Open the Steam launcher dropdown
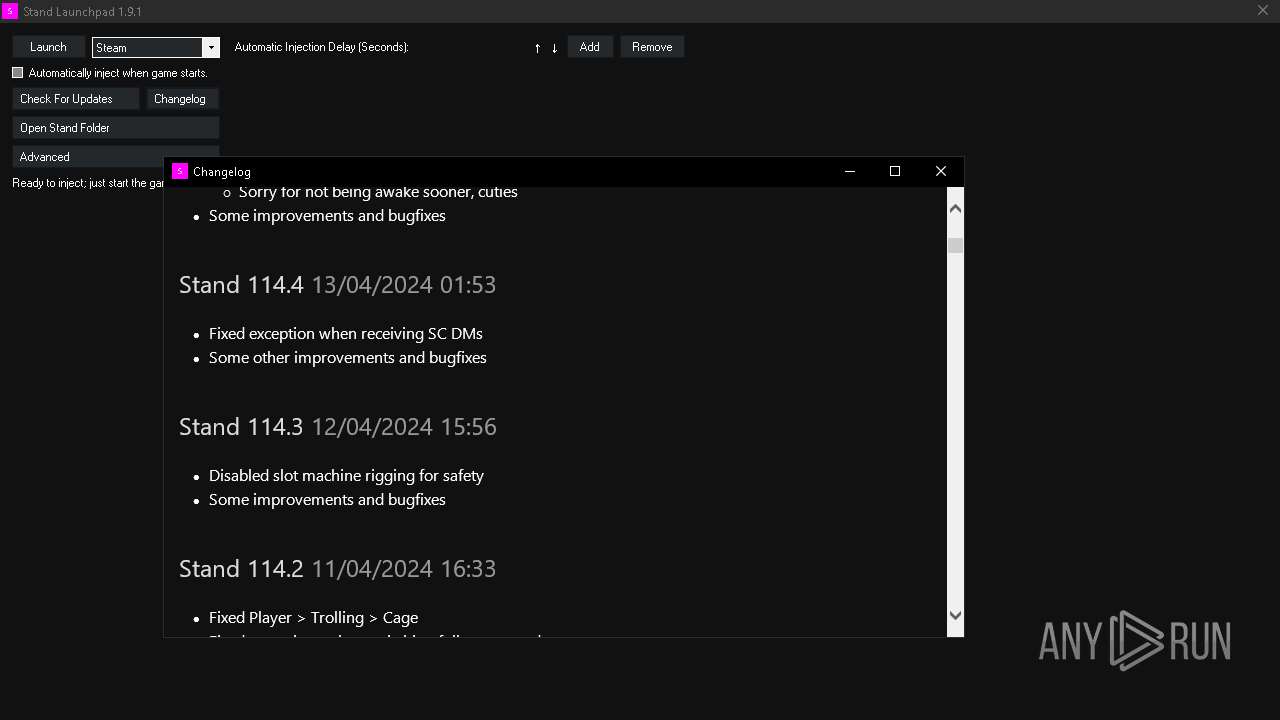Screen dimensions: 1280x720 (x=210, y=47)
